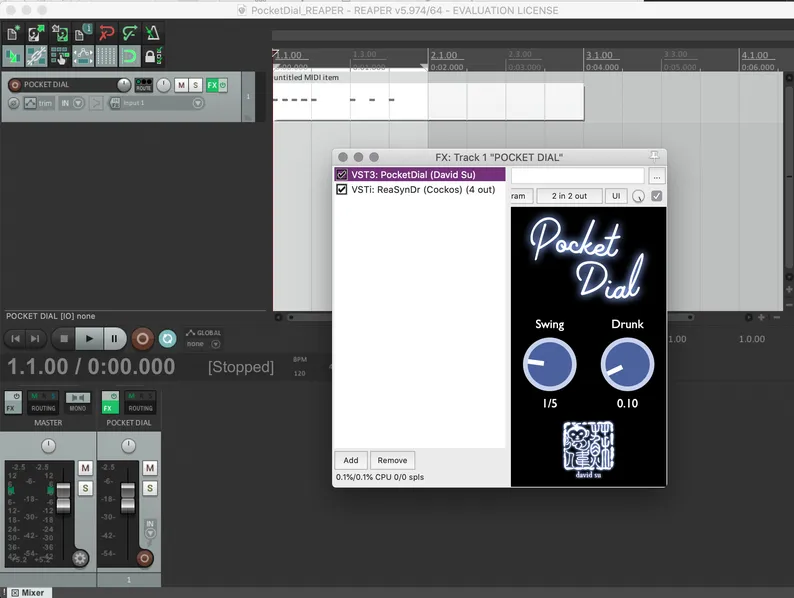Toggle ripple editing toolbar icon
The width and height of the screenshot is (794, 598).
pyautogui.click(x=60, y=56)
